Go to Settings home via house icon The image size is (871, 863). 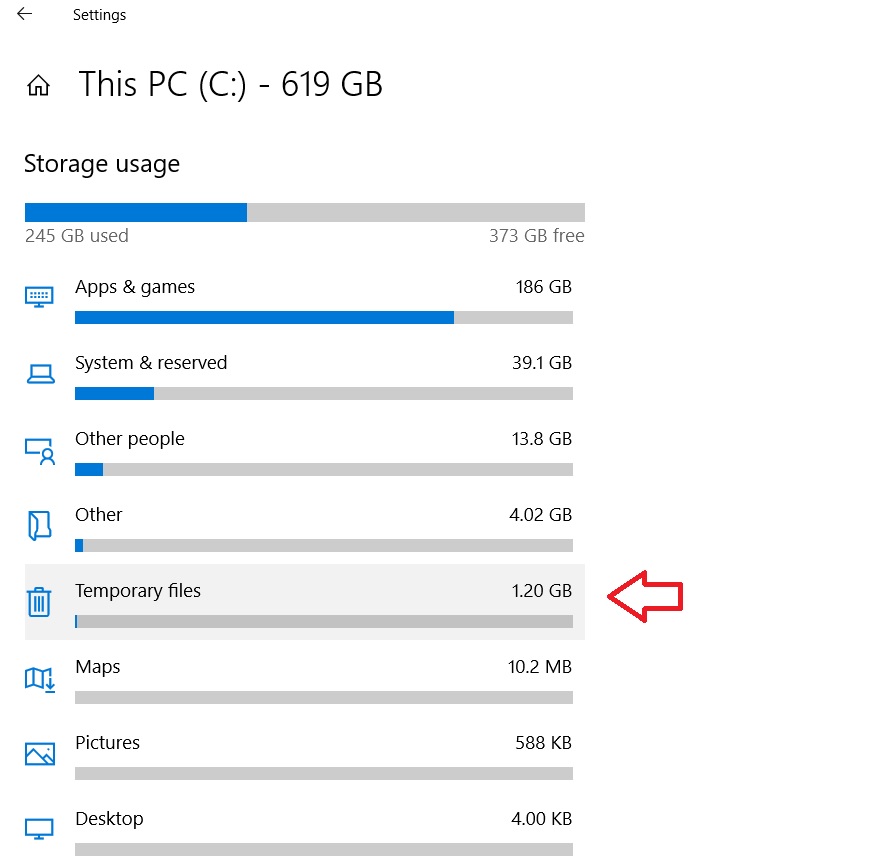(x=38, y=86)
